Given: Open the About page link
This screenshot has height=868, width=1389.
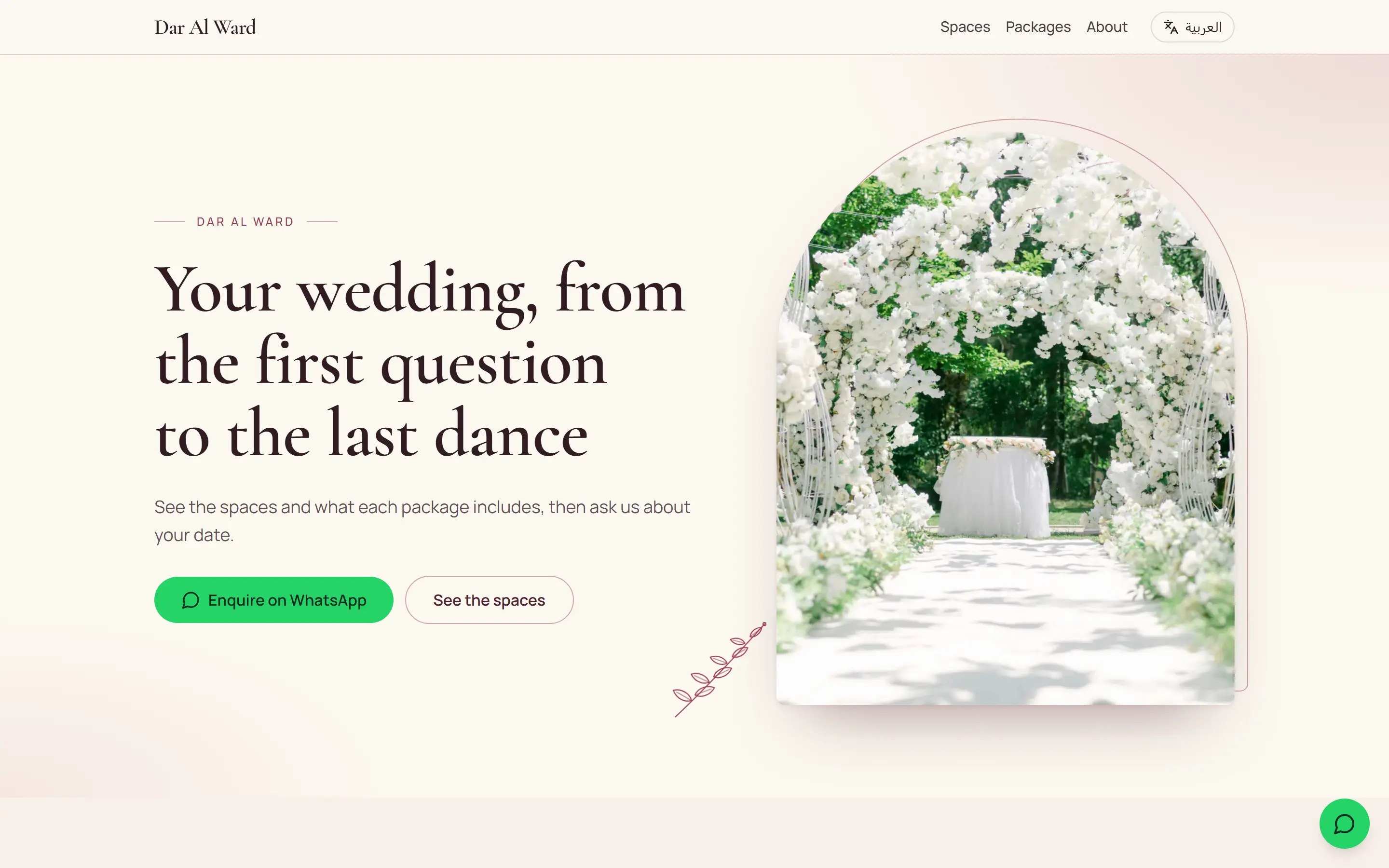Looking at the screenshot, I should click(x=1106, y=27).
